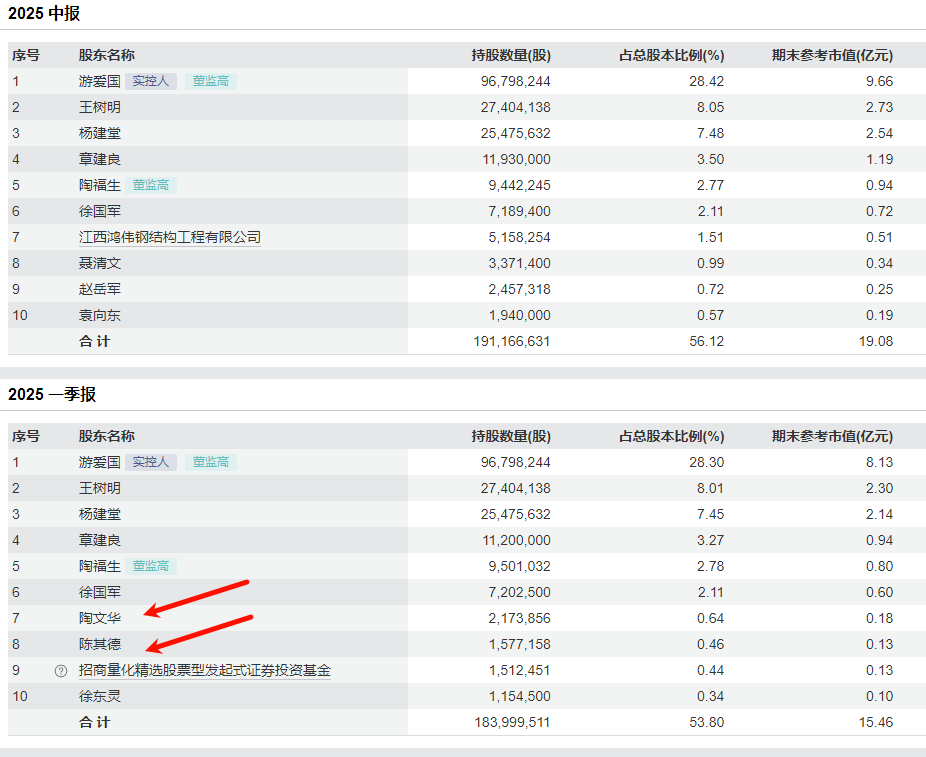The height and width of the screenshot is (757, 926).
Task: Select shareholder name 聂清文
Action: (x=100, y=263)
